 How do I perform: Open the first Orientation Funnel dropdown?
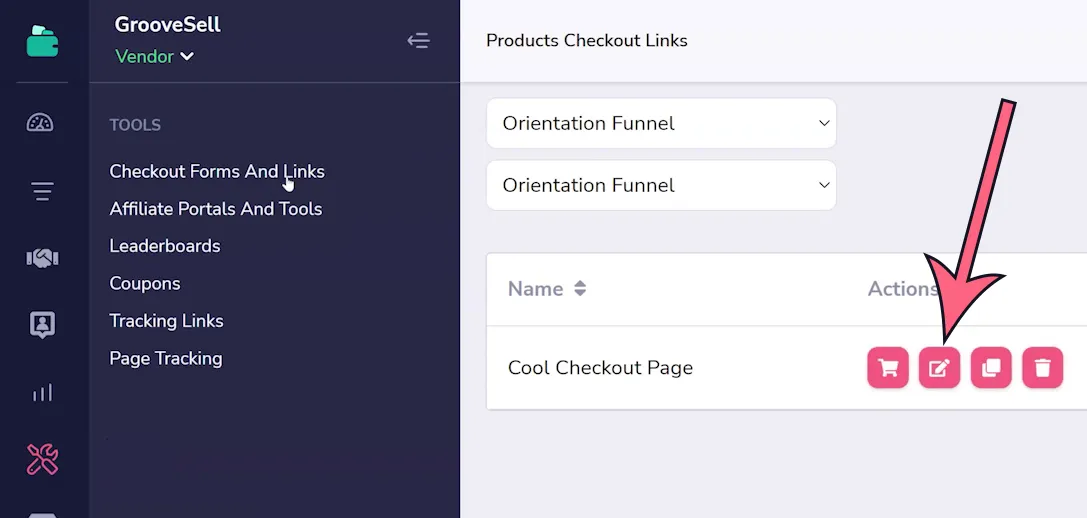[x=661, y=123]
